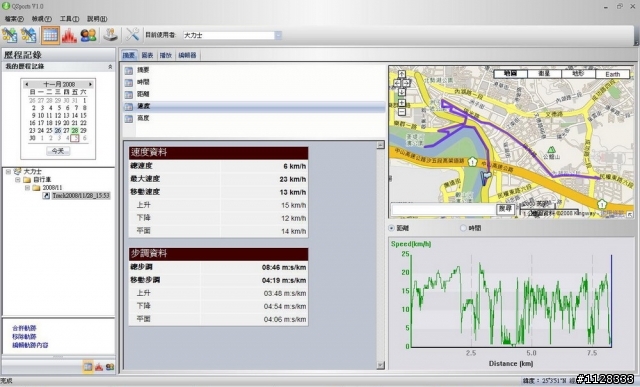Switch to the 編輯器 tab
This screenshot has width=640, height=387.
point(187,55)
